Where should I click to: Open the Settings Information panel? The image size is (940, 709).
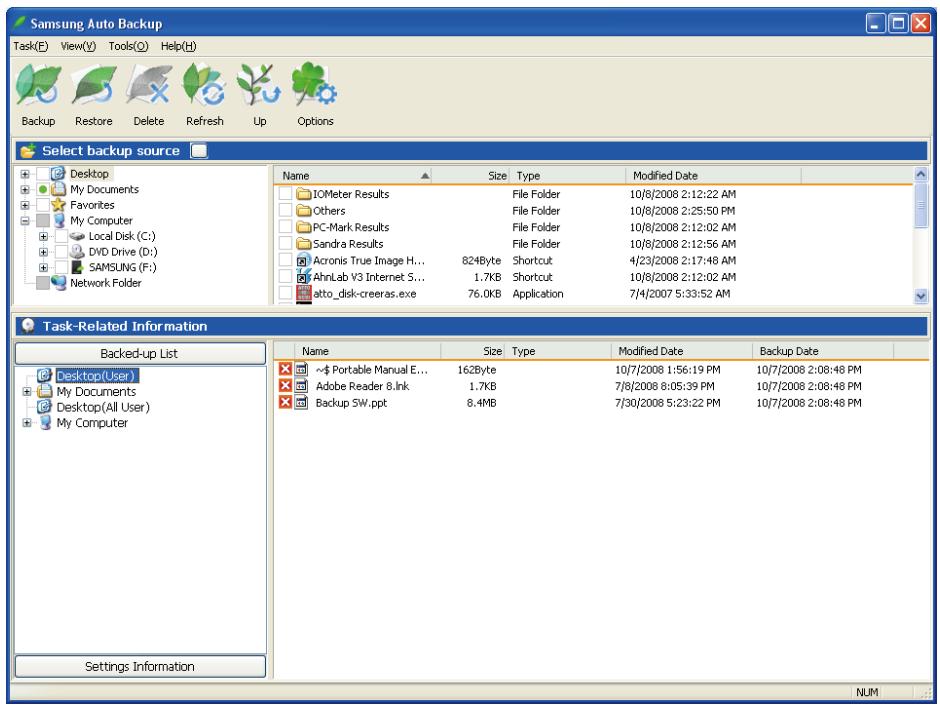(x=139, y=667)
